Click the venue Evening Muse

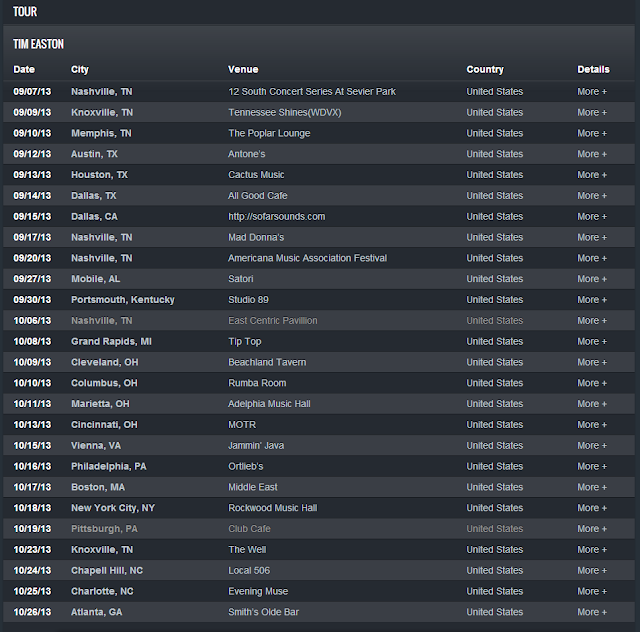(258, 591)
